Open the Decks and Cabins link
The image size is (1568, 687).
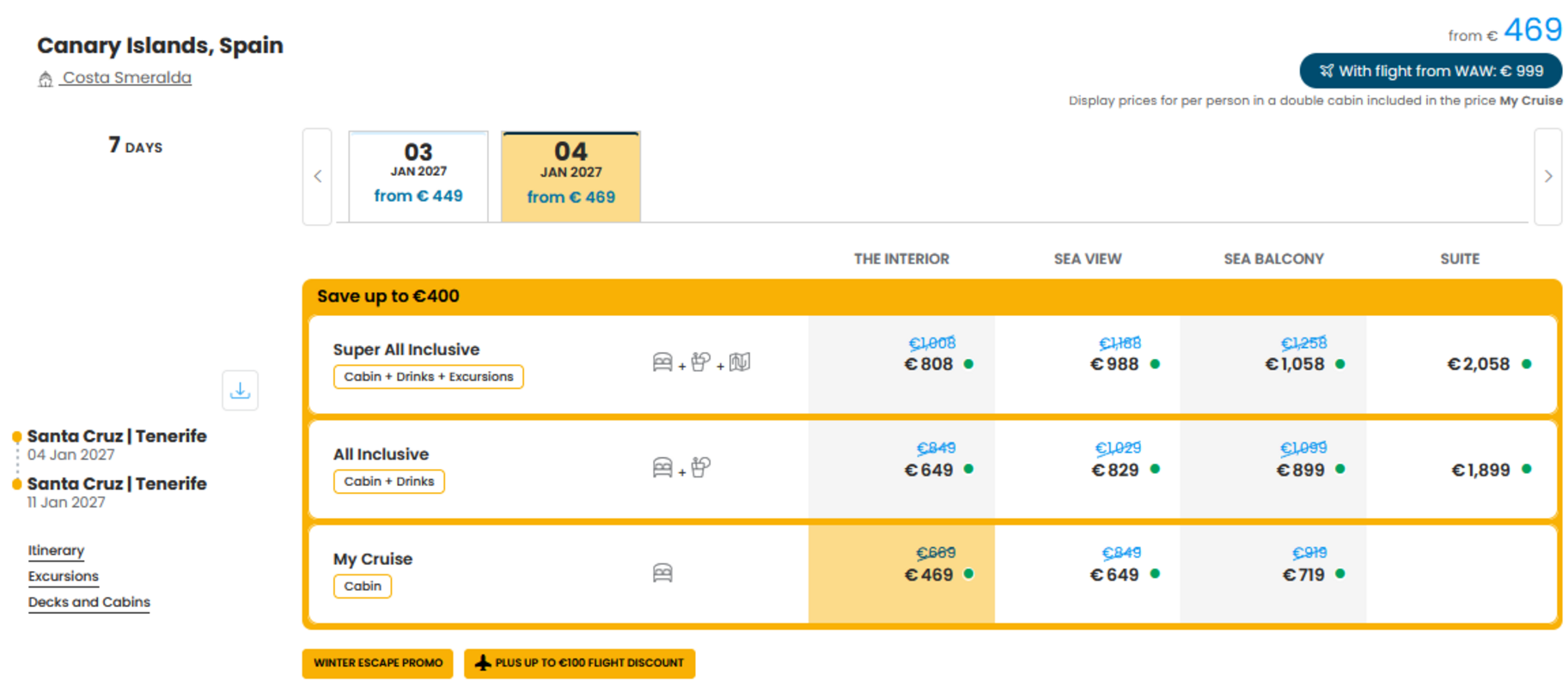(88, 602)
